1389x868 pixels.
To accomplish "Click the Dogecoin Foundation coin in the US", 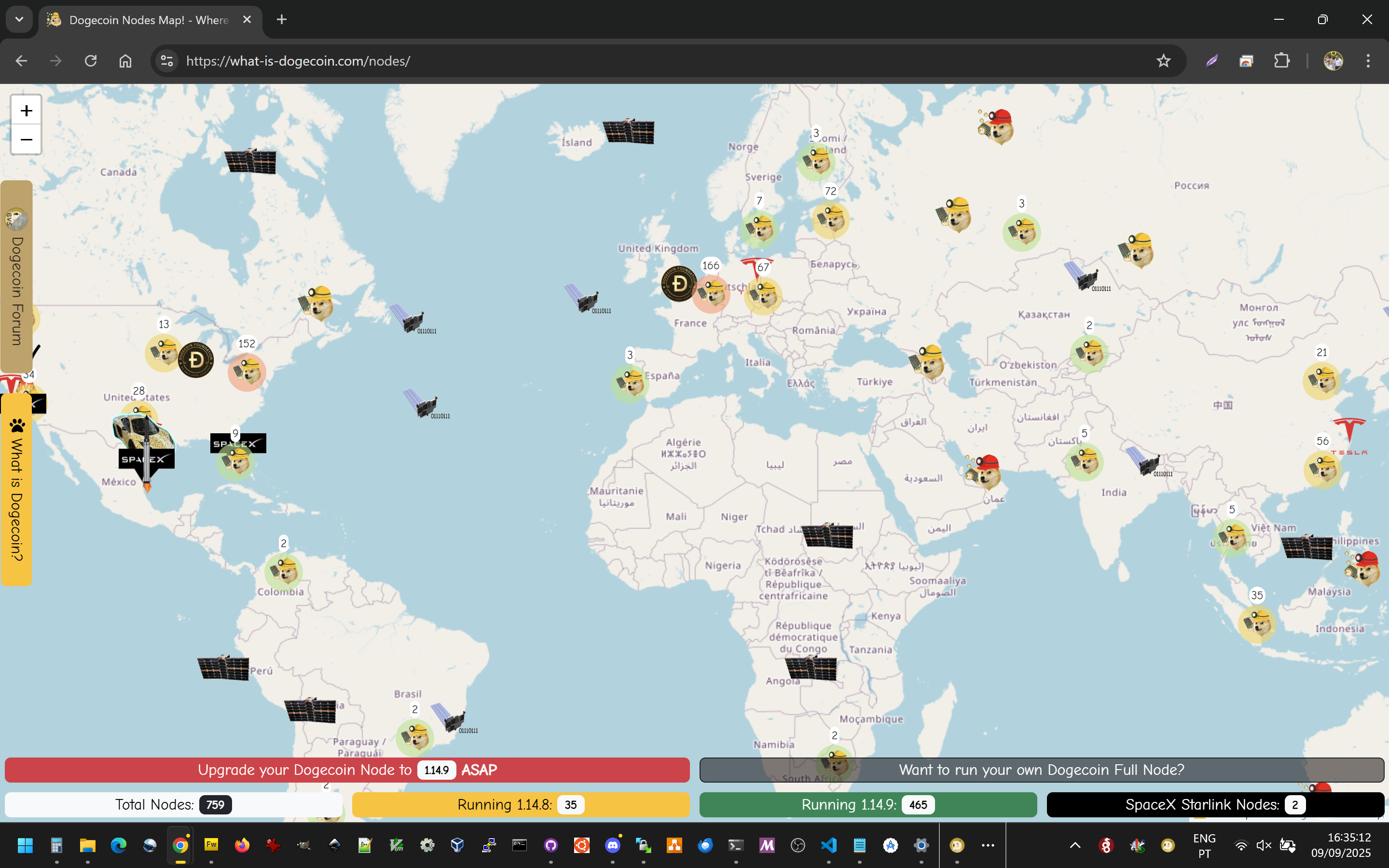I will 196,360.
